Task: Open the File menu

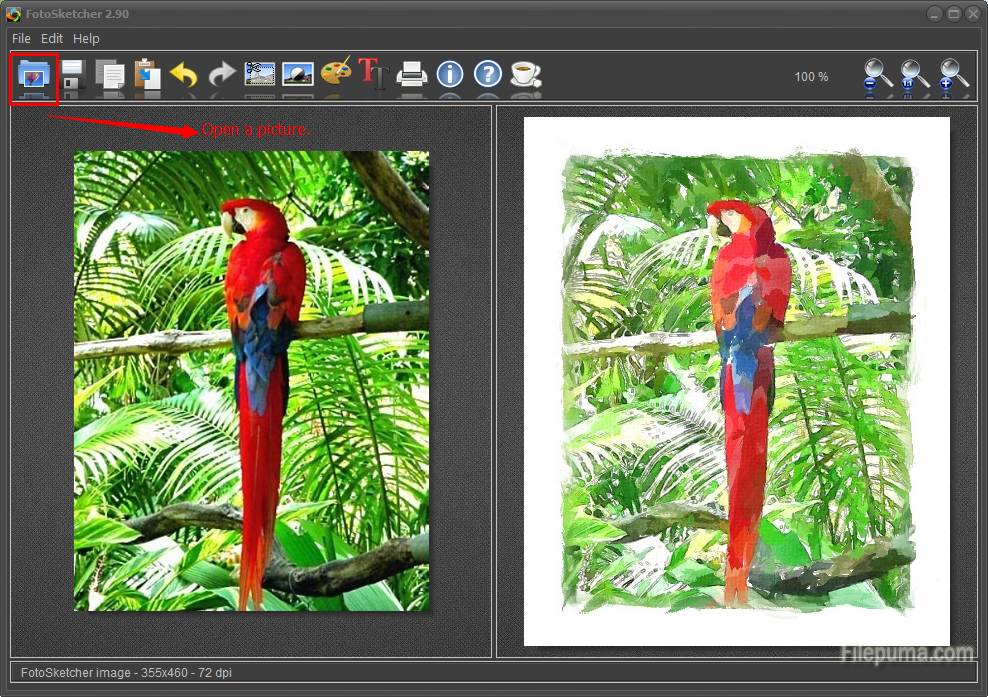Action: (21, 39)
